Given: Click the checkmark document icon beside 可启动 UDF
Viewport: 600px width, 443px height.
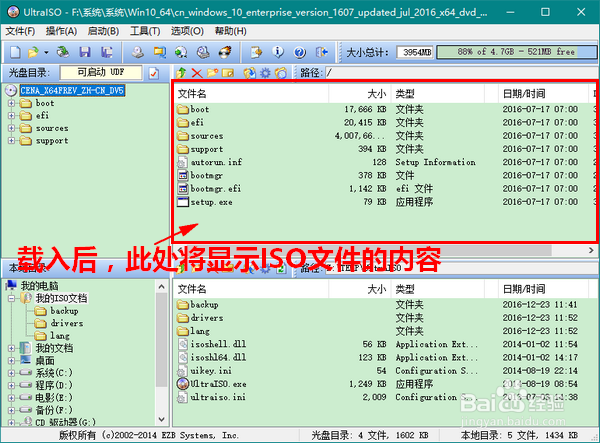Looking at the screenshot, I should click(x=154, y=73).
